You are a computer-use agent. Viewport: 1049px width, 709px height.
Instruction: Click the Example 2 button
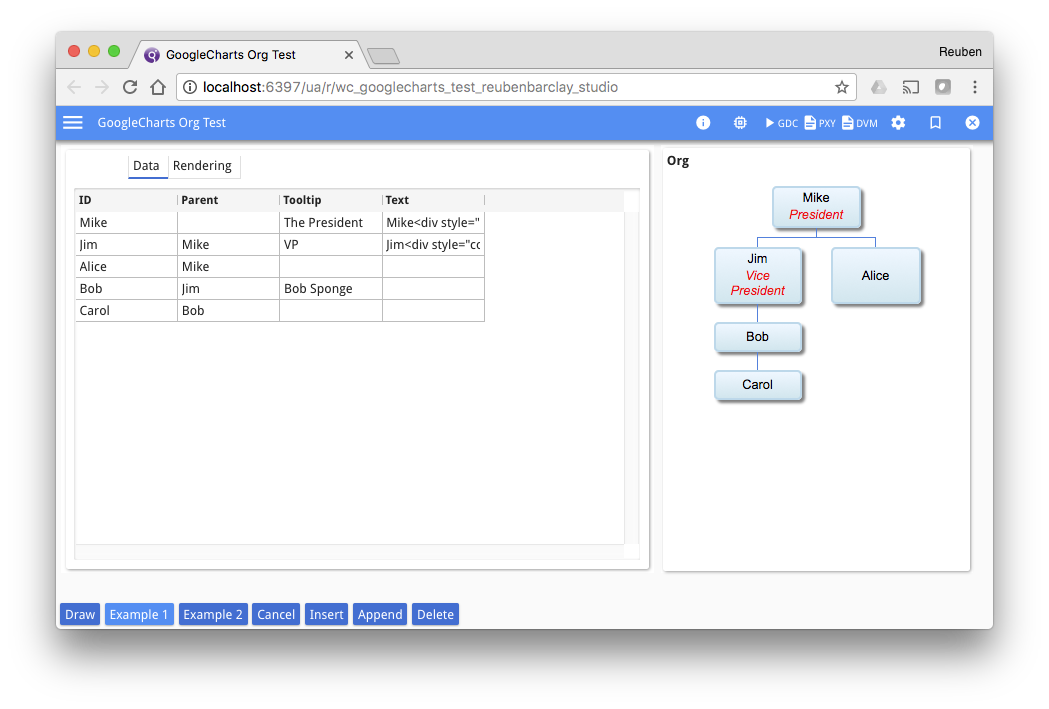click(x=213, y=613)
